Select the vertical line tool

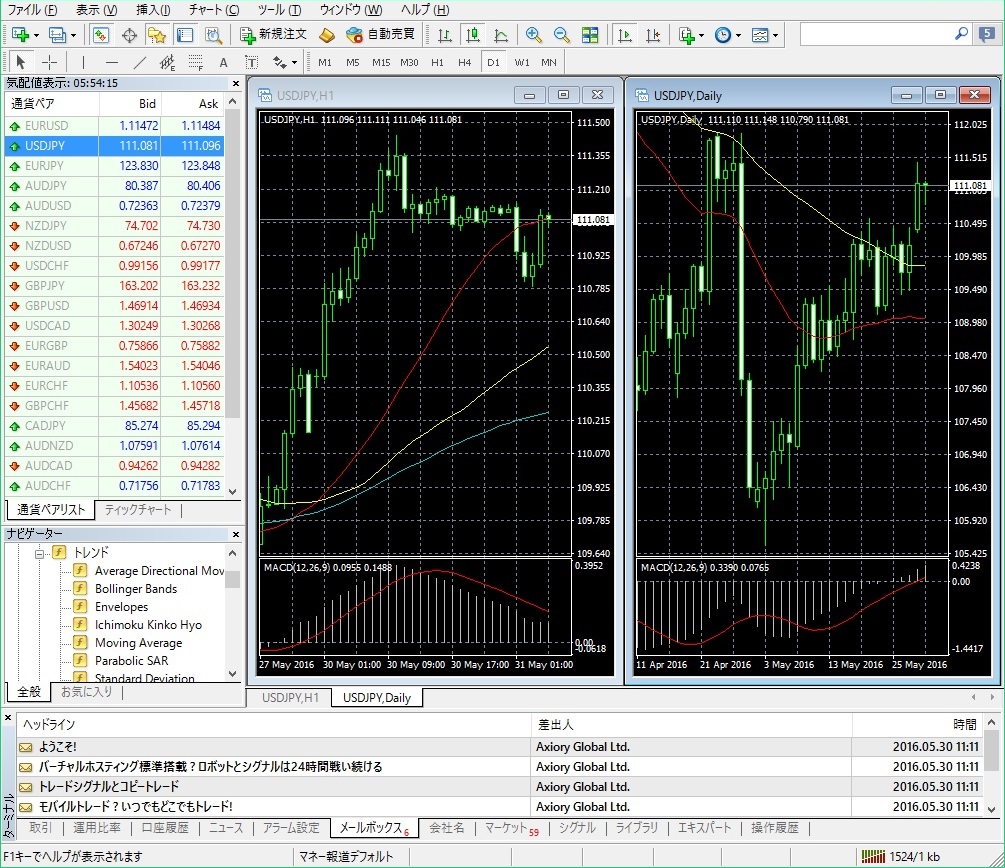83,62
